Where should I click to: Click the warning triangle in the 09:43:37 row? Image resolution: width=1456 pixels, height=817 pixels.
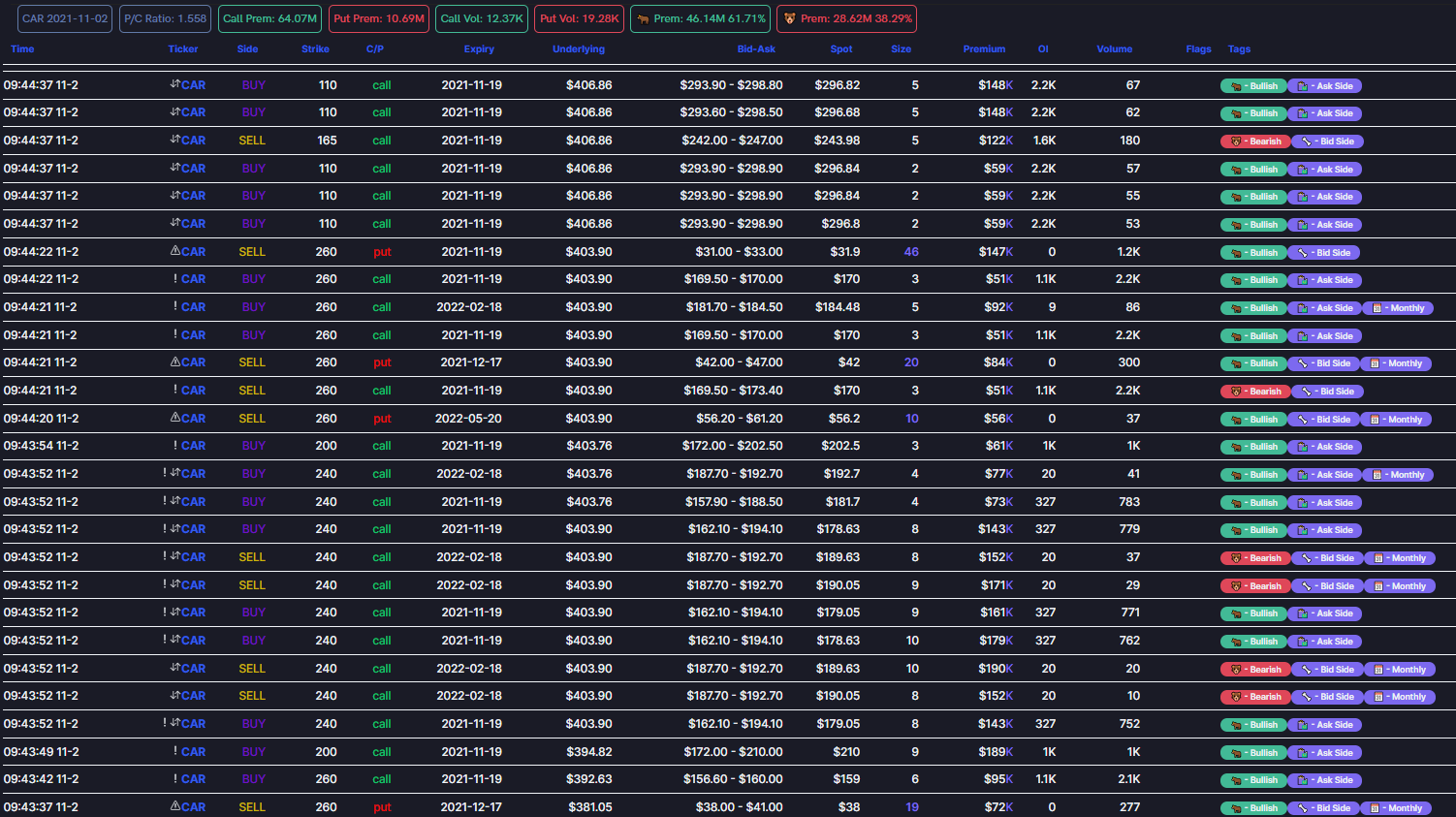[175, 806]
